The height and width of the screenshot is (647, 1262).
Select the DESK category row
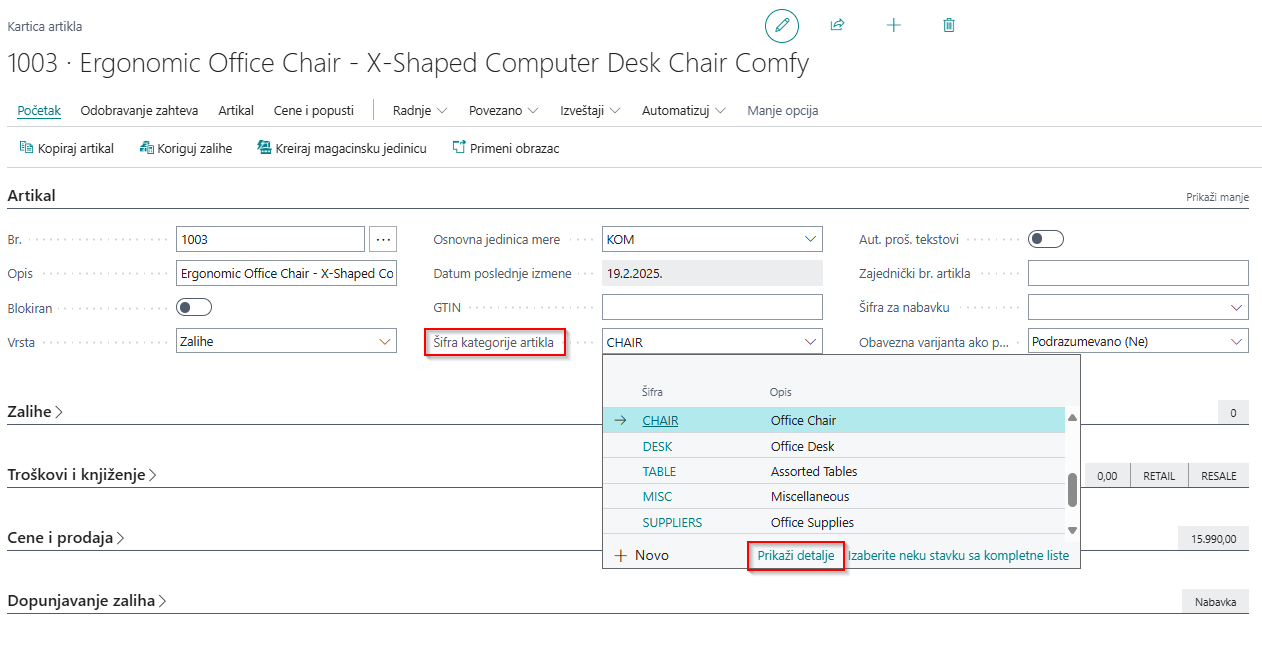[x=657, y=446]
